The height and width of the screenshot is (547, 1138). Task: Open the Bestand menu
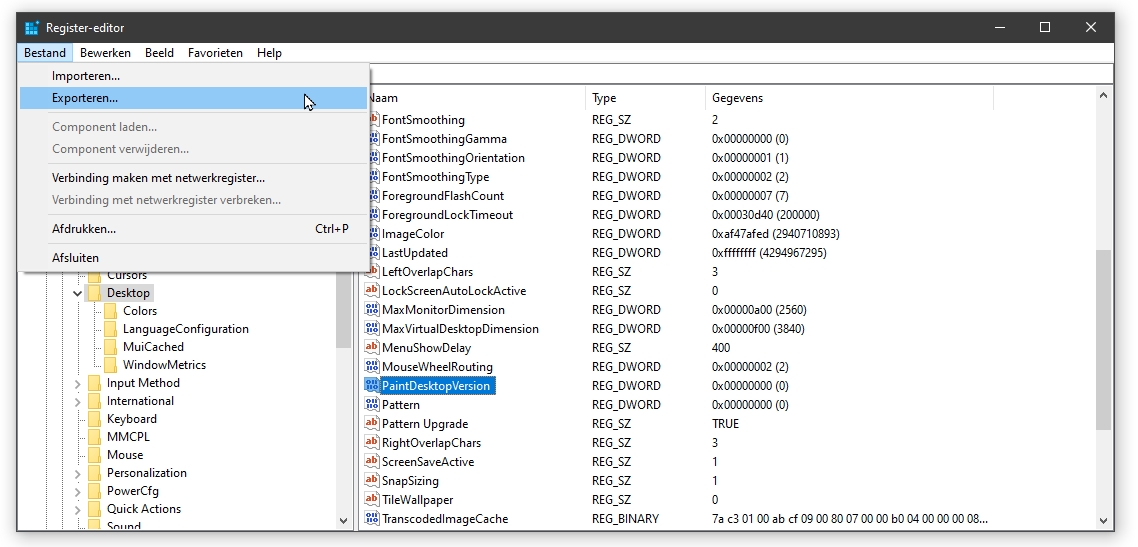(x=45, y=53)
